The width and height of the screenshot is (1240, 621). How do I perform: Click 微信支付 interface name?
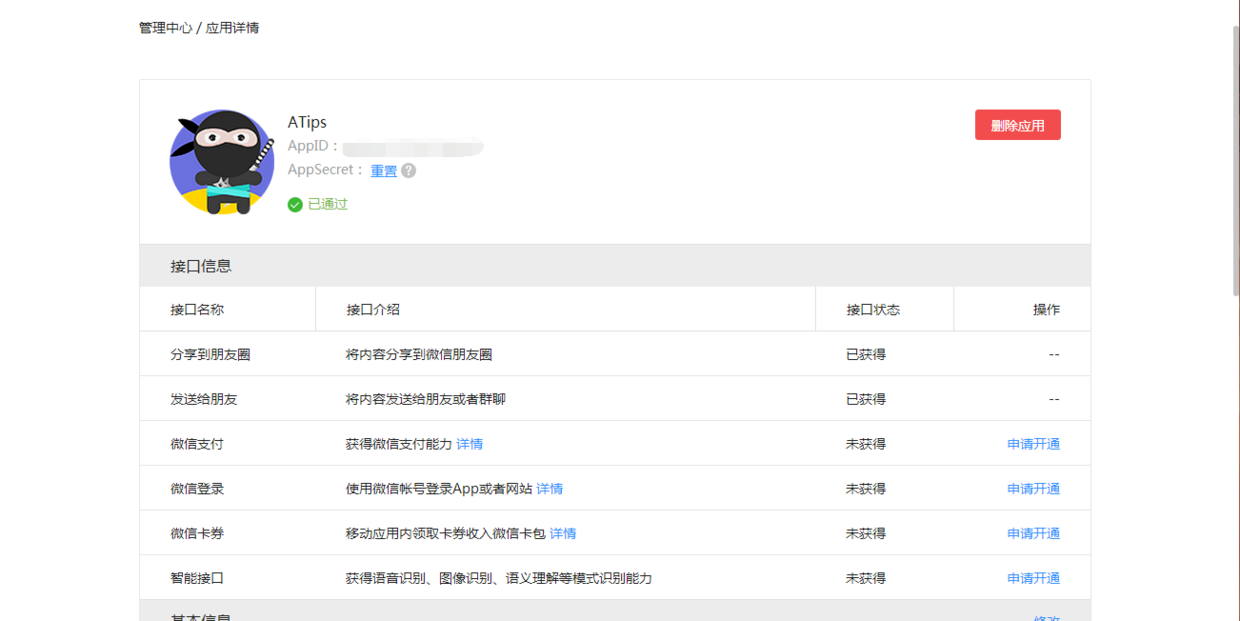(x=197, y=444)
